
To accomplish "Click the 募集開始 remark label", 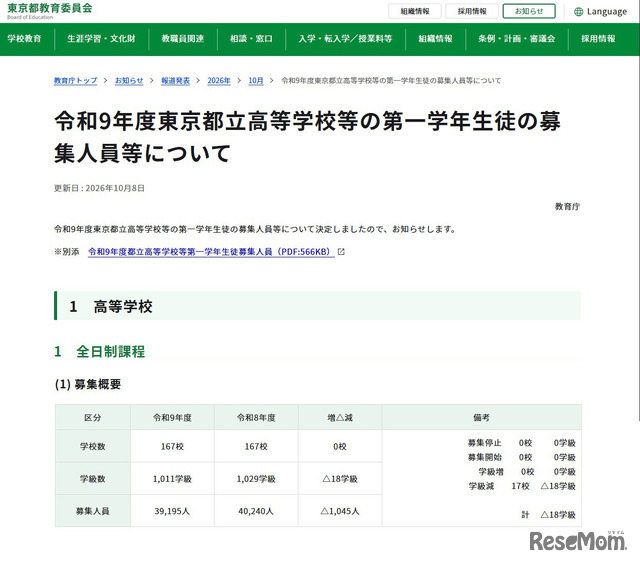I will click(x=484, y=457).
